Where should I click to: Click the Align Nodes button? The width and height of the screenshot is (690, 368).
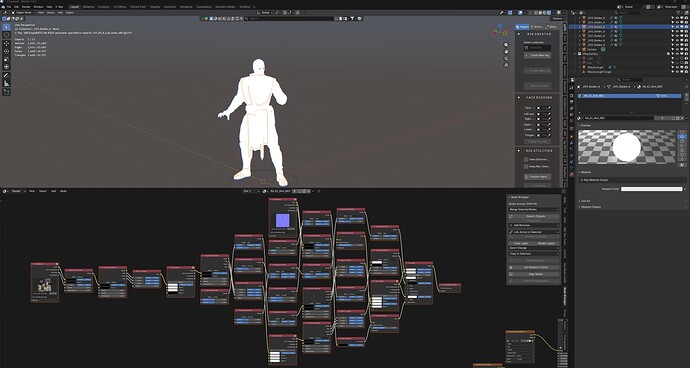click(534, 274)
